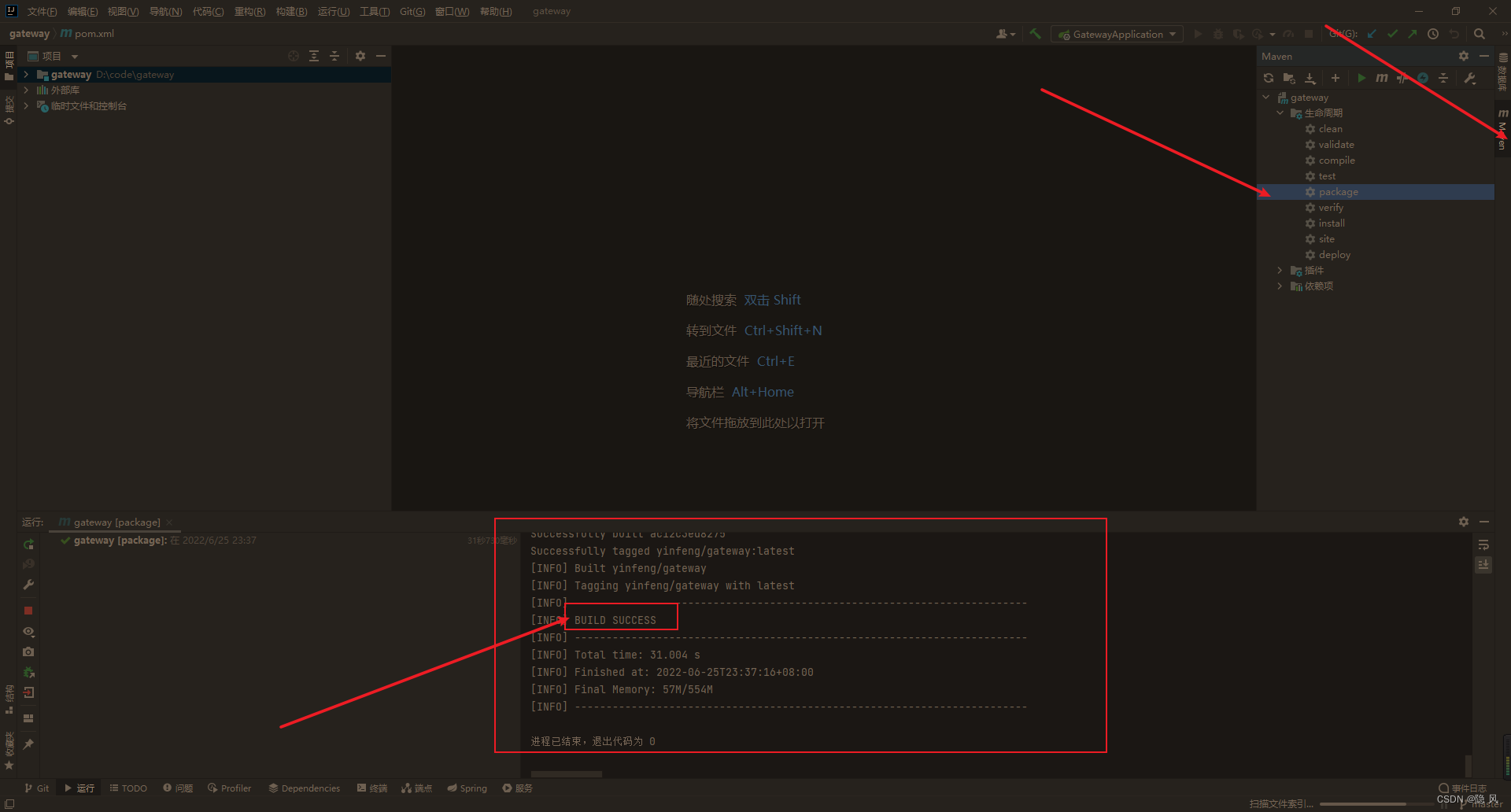1511x812 pixels.
Task: Open Maven settings wrench icon
Action: coord(1469,78)
